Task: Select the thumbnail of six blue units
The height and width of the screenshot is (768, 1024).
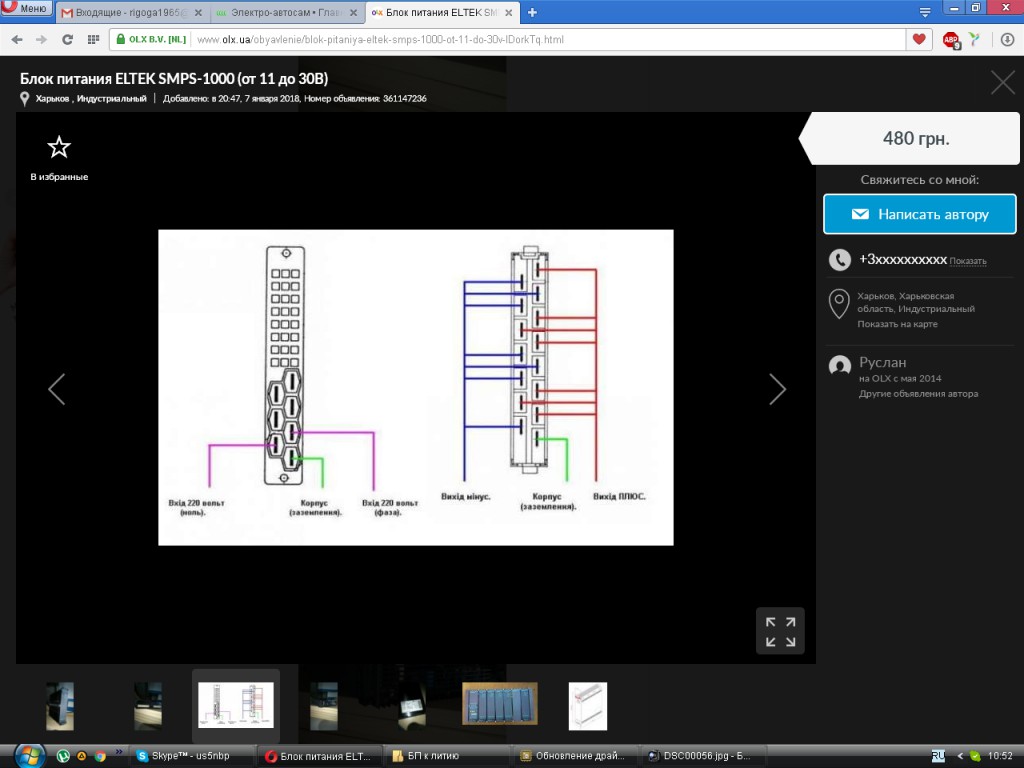Action: (499, 704)
